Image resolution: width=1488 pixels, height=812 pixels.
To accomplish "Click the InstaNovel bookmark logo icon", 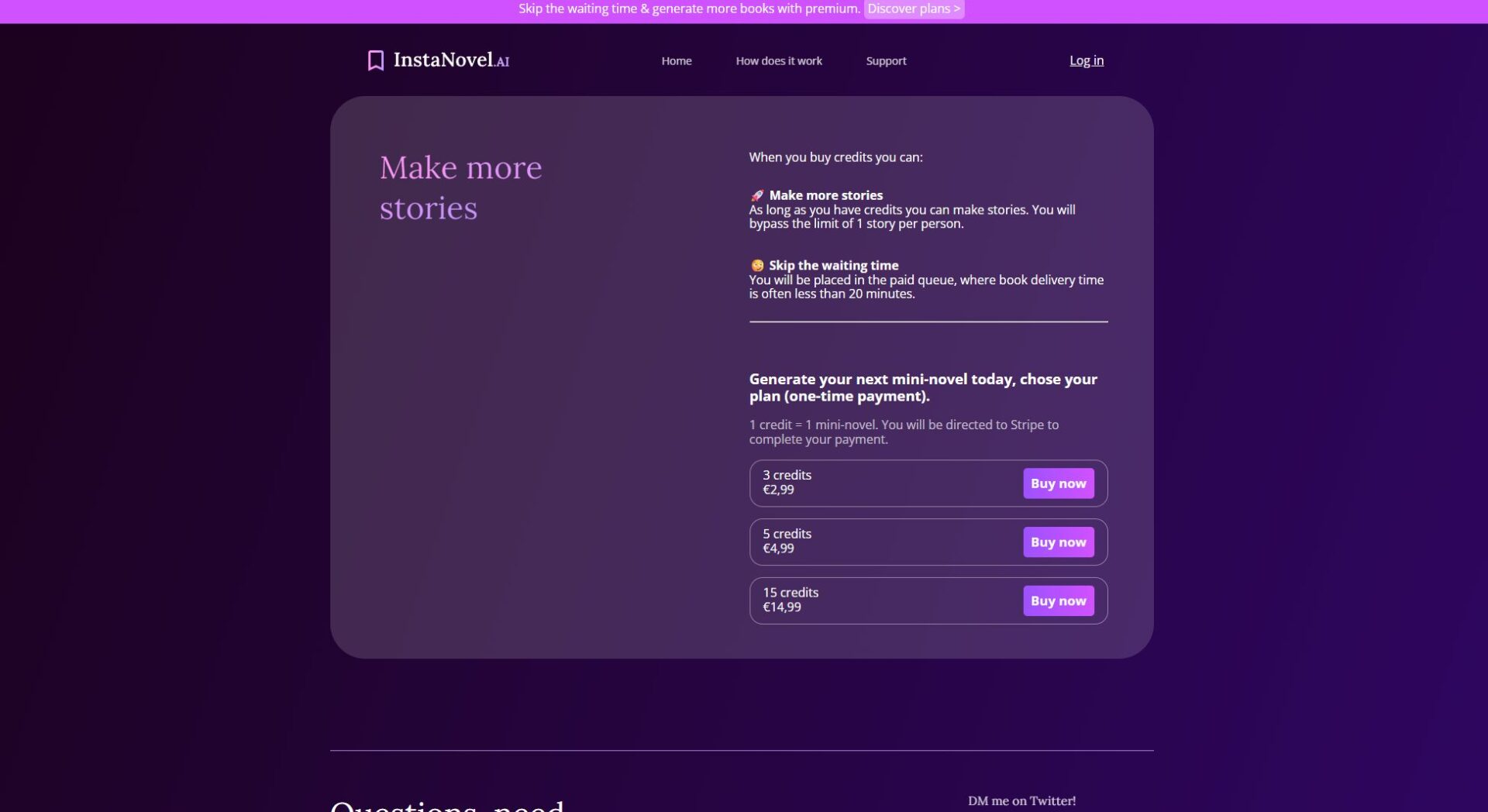I will [375, 60].
